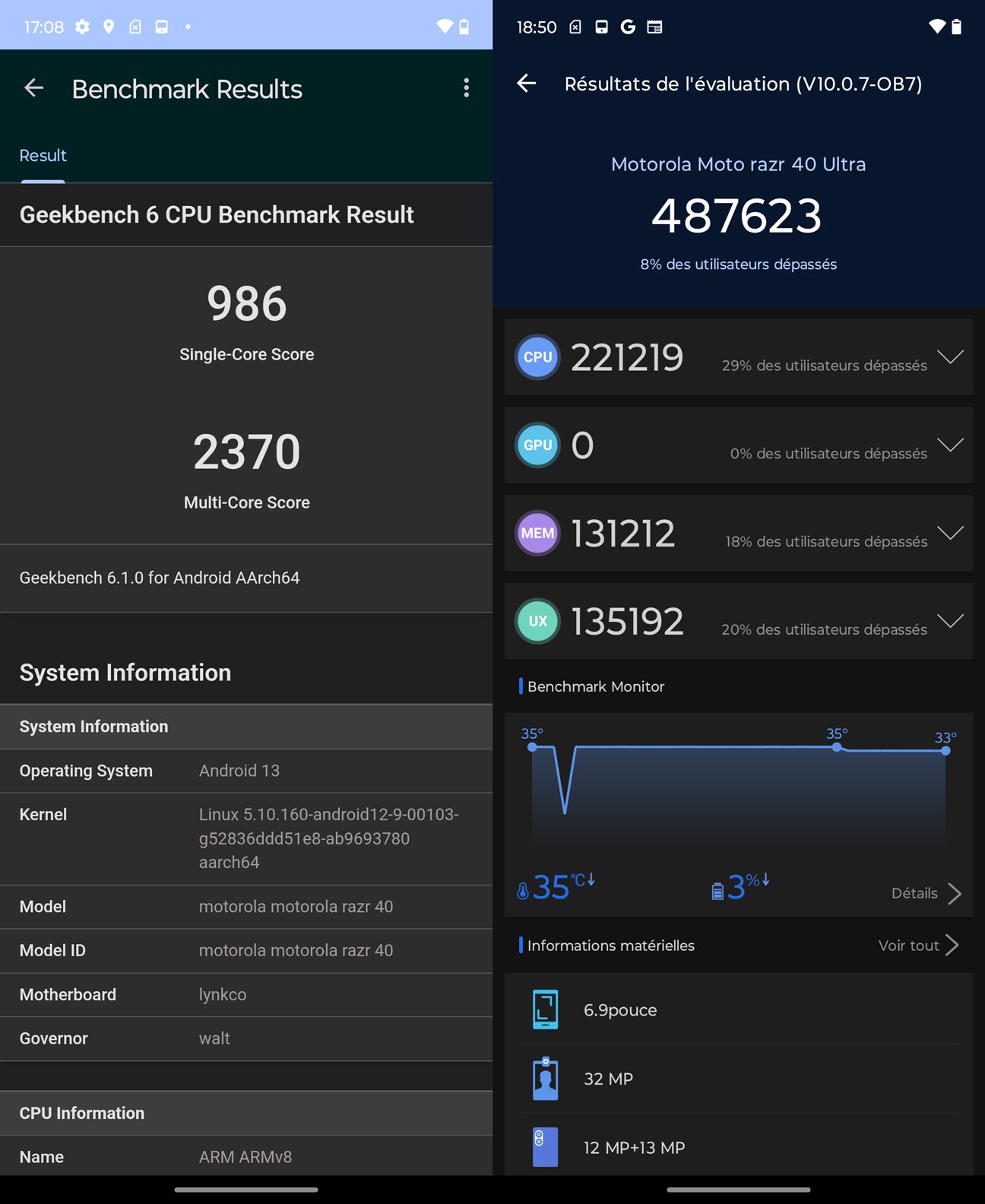Image resolution: width=985 pixels, height=1204 pixels.
Task: Tap the Kernel Linux version row
Action: (246, 838)
